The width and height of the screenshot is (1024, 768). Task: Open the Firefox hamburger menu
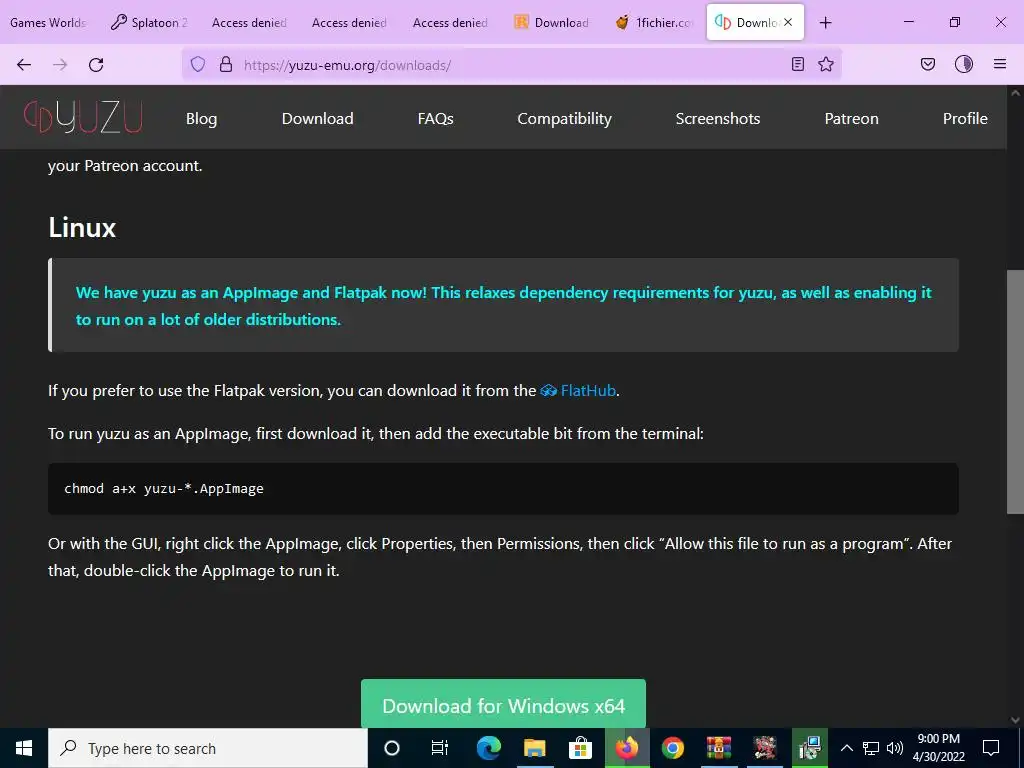[1000, 64]
